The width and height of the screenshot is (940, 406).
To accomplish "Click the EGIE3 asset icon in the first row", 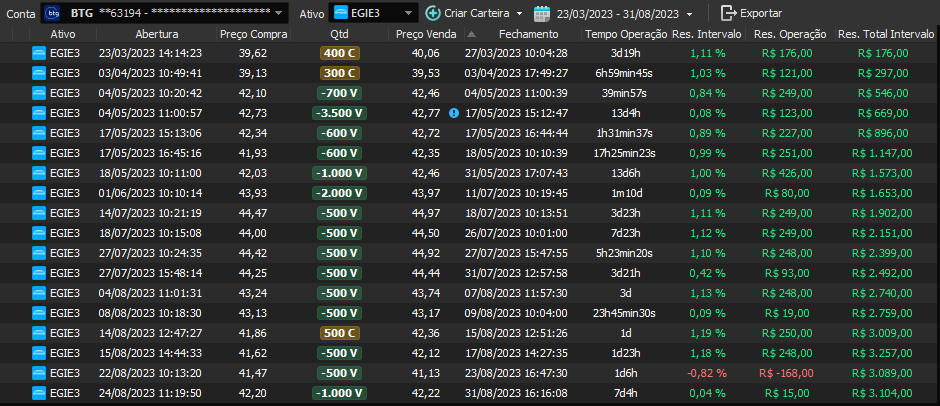I will (x=40, y=53).
